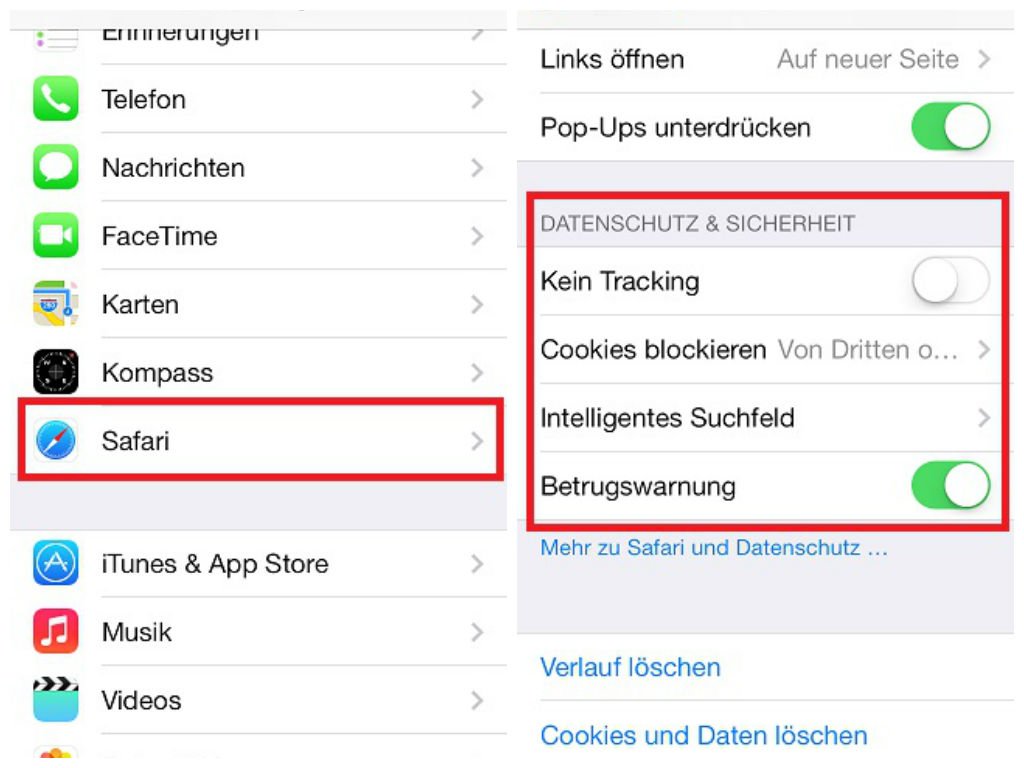Expand Intelligentes Suchfeld settings chevron
Viewport: 1024px width, 768px height.
coord(984,418)
